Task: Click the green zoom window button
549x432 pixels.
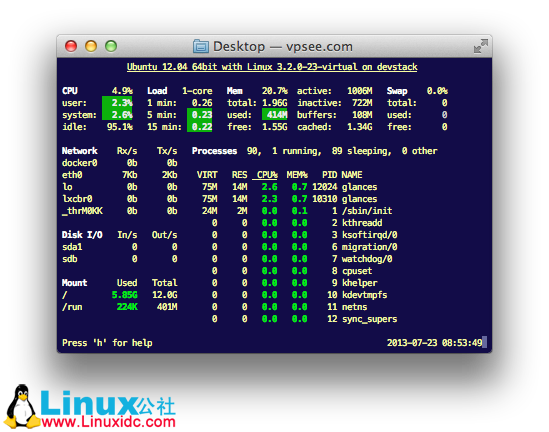Action: pos(111,46)
